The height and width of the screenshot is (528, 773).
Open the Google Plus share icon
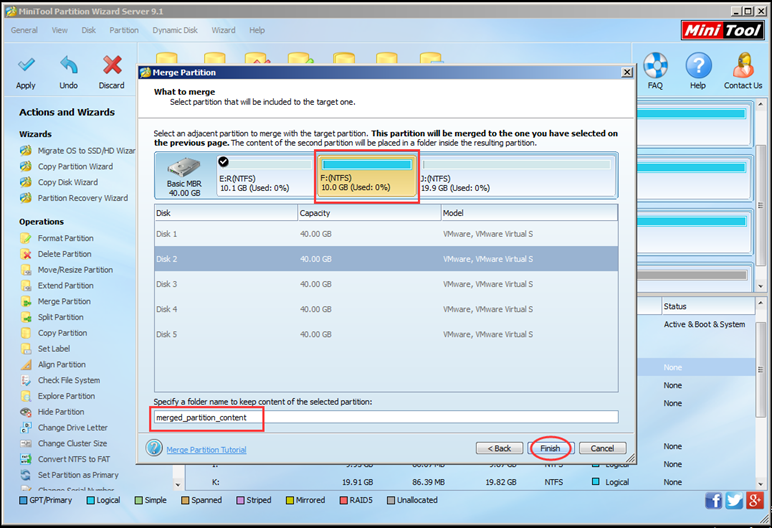click(755, 501)
